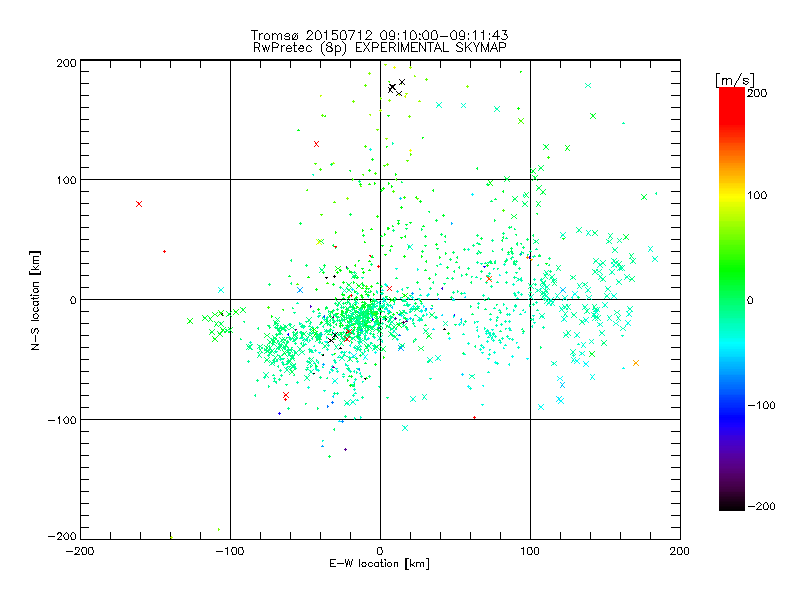
Task: Click the '0' tick label on the E-W axis
Action: pos(380,551)
